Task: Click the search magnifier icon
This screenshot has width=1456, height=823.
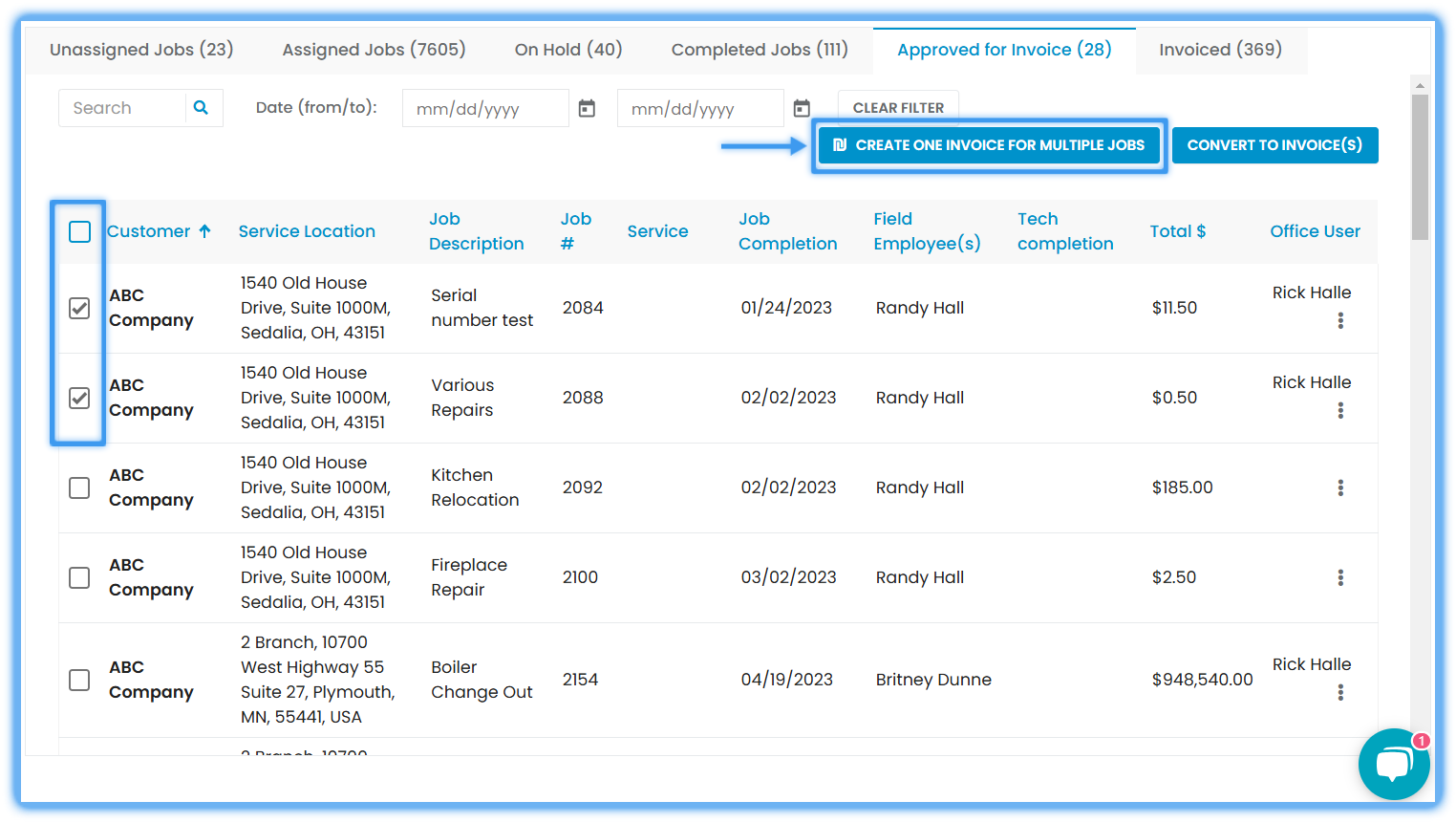Action: 201,108
